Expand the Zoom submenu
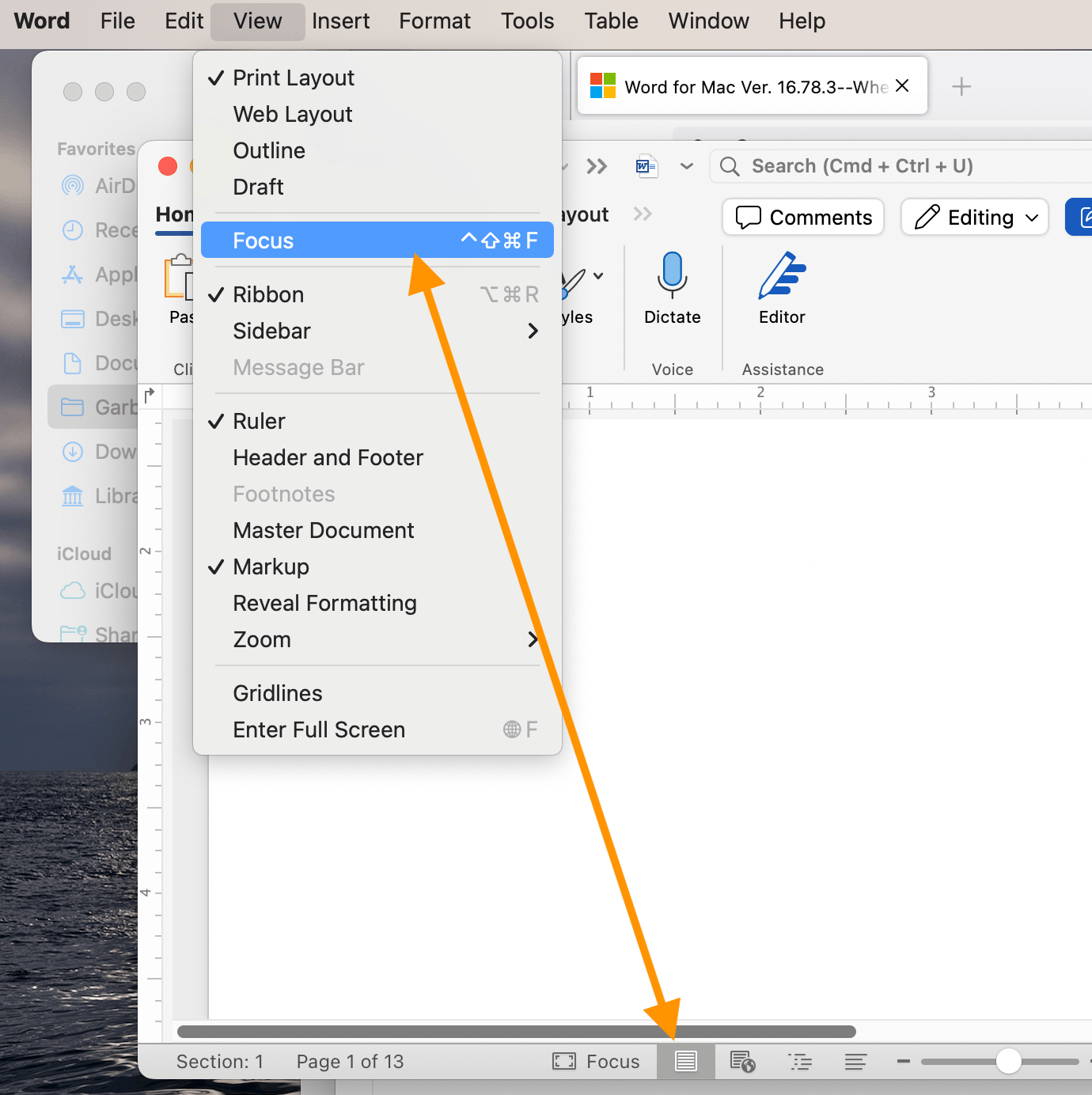Screen dimensions: 1092x1095 click(377, 639)
